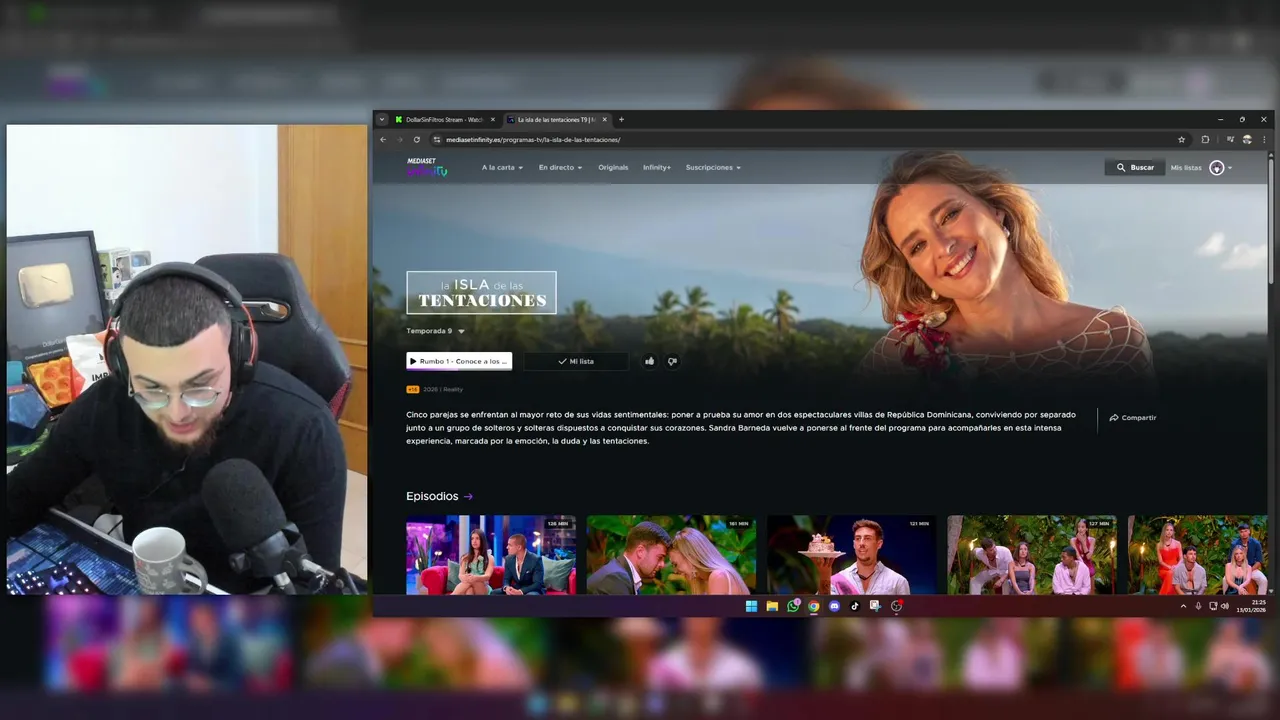The height and width of the screenshot is (720, 1280).
Task: Go to Mis listas
Action: click(1186, 168)
